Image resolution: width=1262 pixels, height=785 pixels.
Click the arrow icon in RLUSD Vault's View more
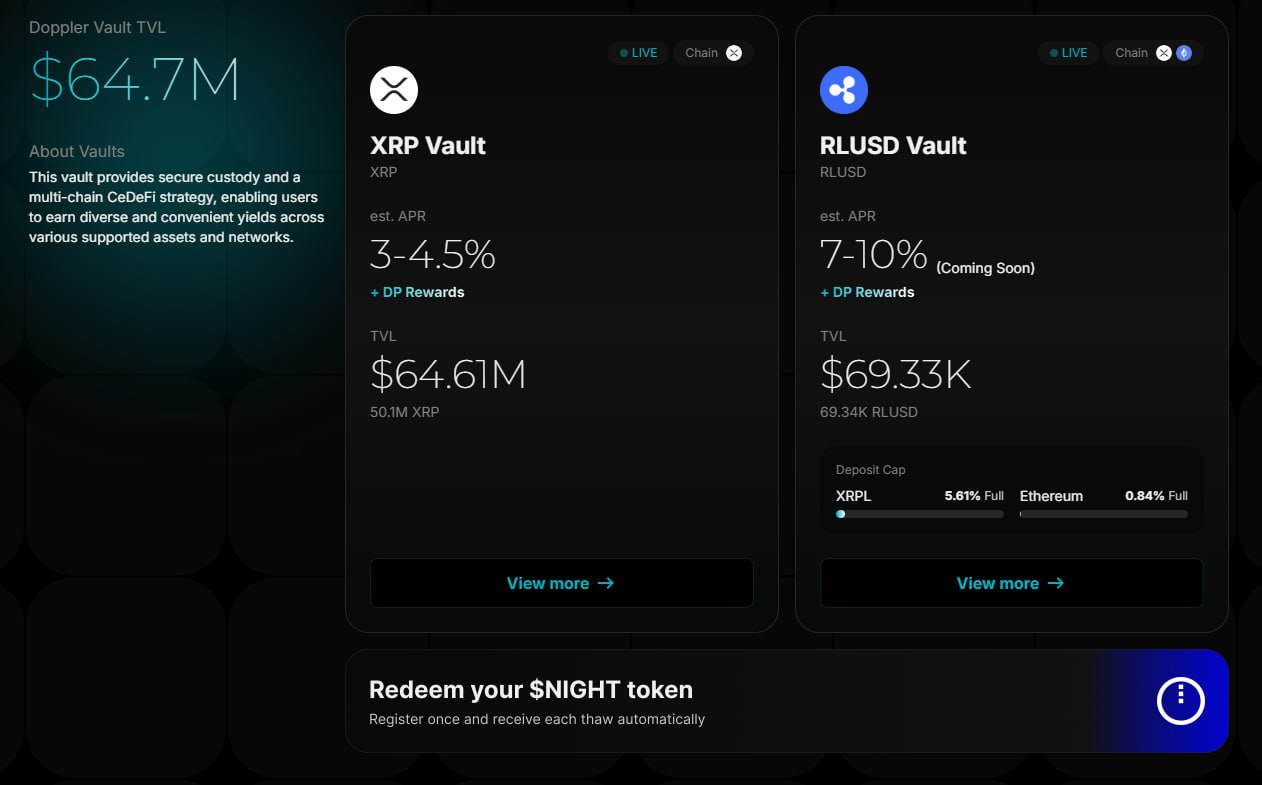[1056, 583]
